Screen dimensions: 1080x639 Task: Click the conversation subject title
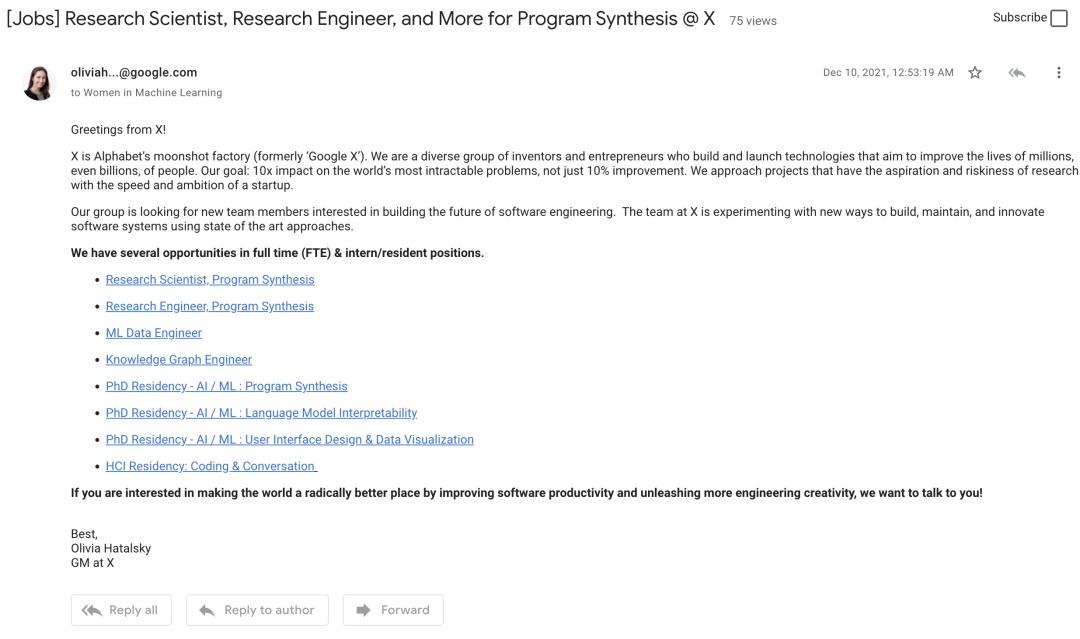point(361,19)
